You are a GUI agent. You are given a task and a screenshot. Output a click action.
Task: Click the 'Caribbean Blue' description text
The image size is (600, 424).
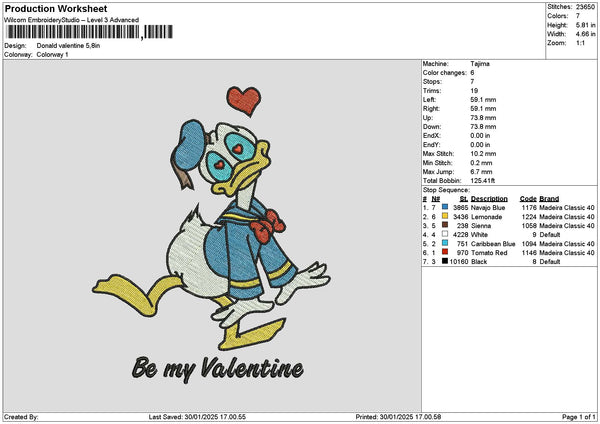pyautogui.click(x=493, y=244)
